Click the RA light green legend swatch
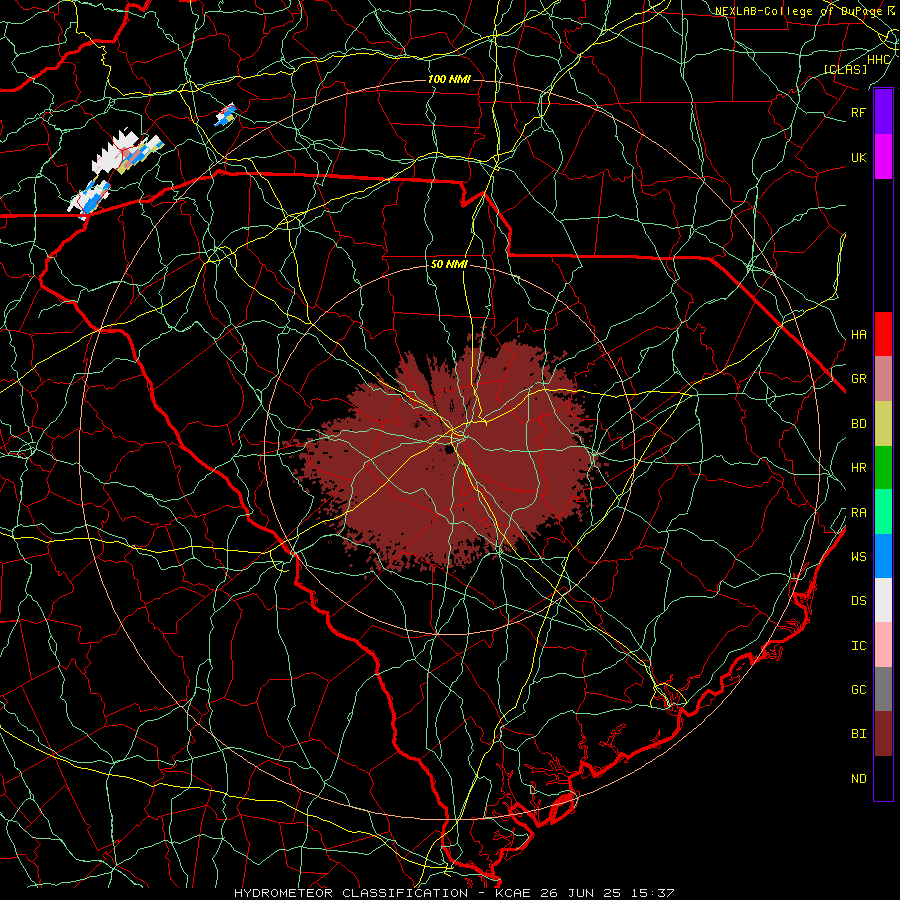900x900 pixels. coord(883,512)
